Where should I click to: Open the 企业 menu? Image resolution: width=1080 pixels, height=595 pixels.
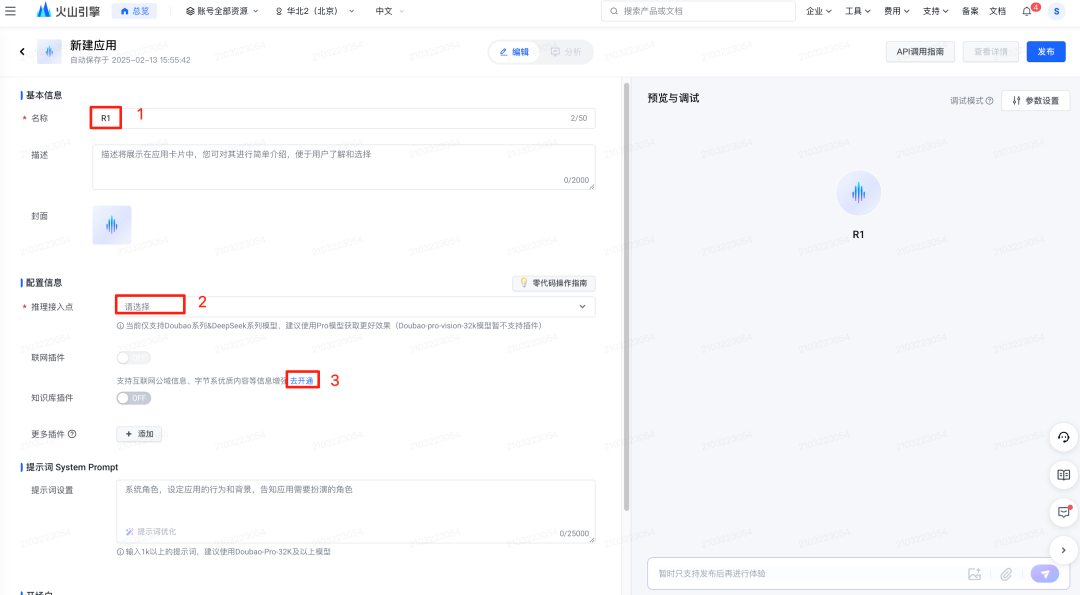(x=818, y=11)
